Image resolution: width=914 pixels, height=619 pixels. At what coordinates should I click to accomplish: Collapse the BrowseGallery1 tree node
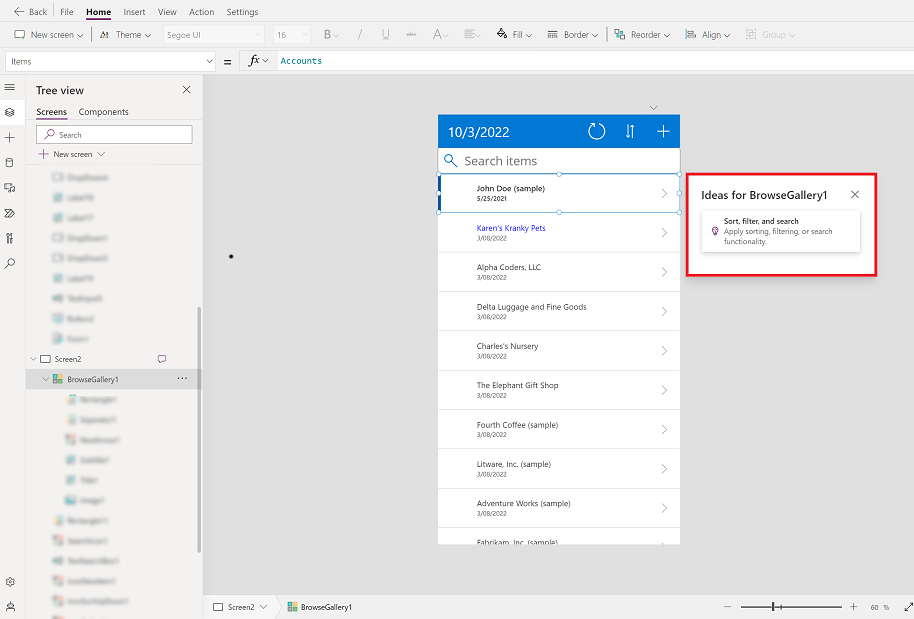45,379
